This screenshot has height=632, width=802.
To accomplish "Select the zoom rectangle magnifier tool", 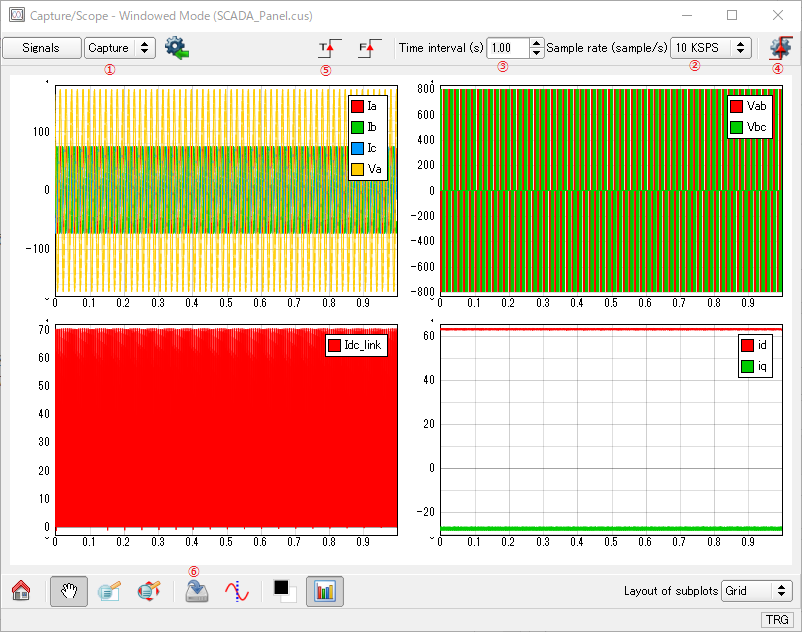I will (110, 591).
